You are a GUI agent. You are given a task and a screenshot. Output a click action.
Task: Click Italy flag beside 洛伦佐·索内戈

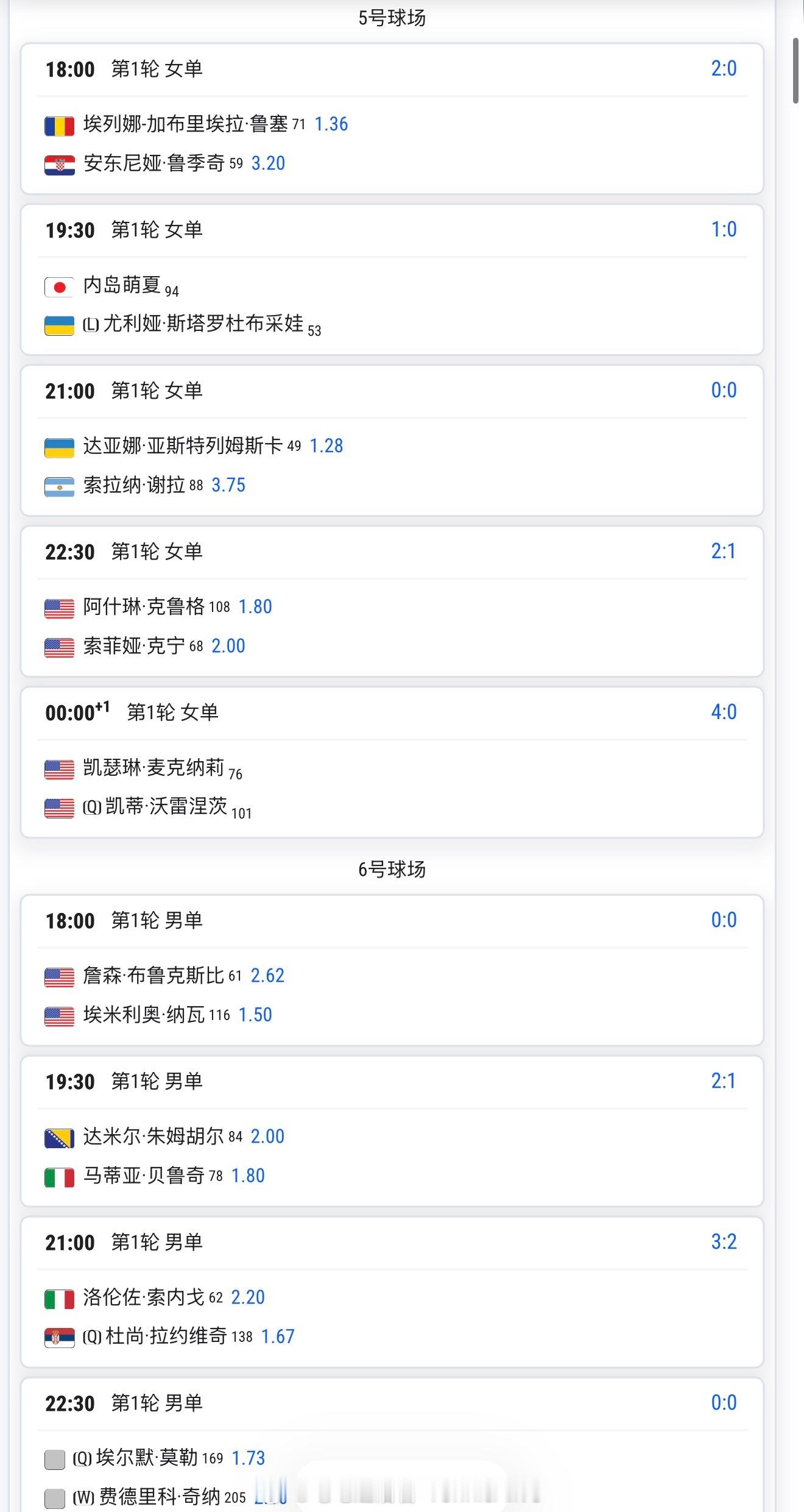[59, 1299]
